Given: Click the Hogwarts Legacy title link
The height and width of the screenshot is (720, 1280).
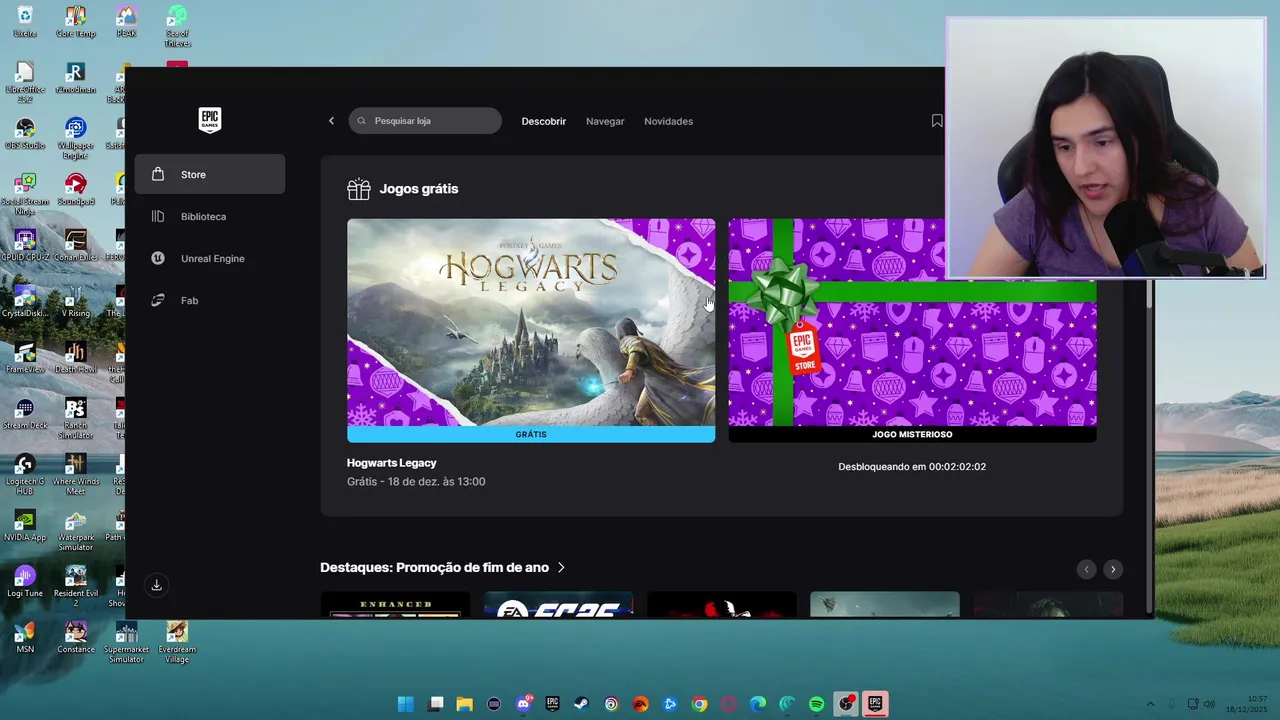Looking at the screenshot, I should 392,463.
